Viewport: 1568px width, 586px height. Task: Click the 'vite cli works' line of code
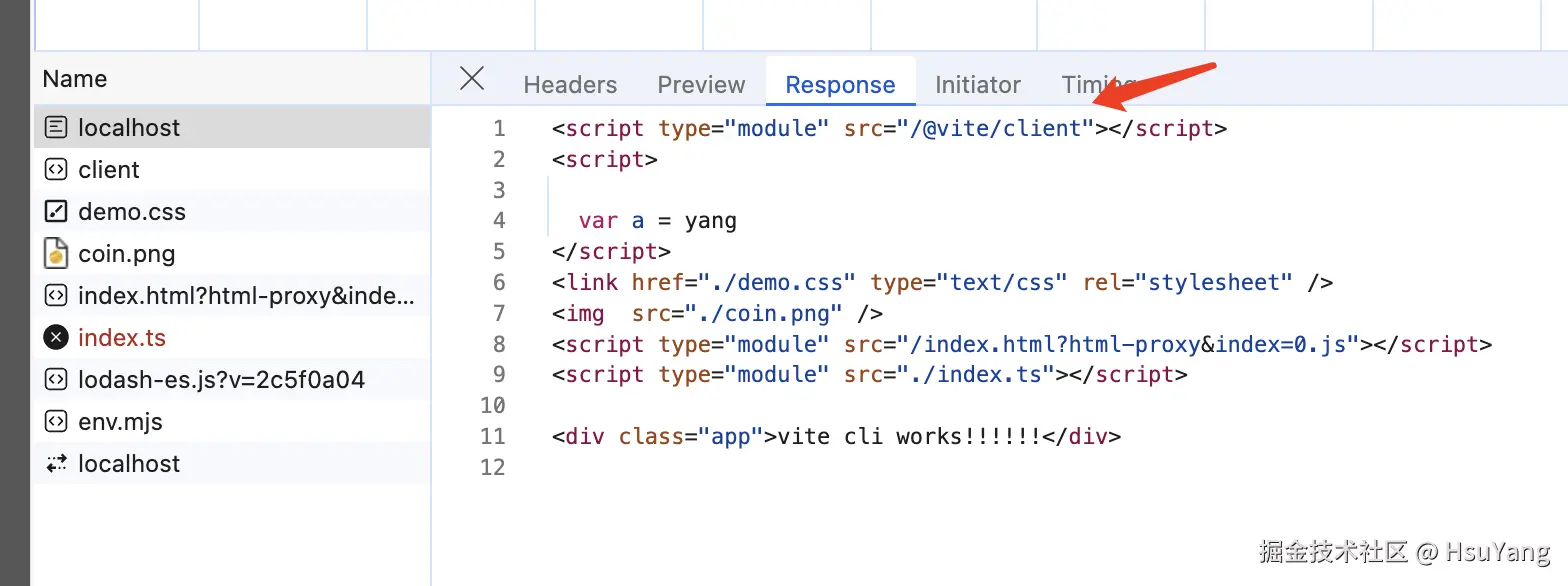pyautogui.click(x=836, y=437)
